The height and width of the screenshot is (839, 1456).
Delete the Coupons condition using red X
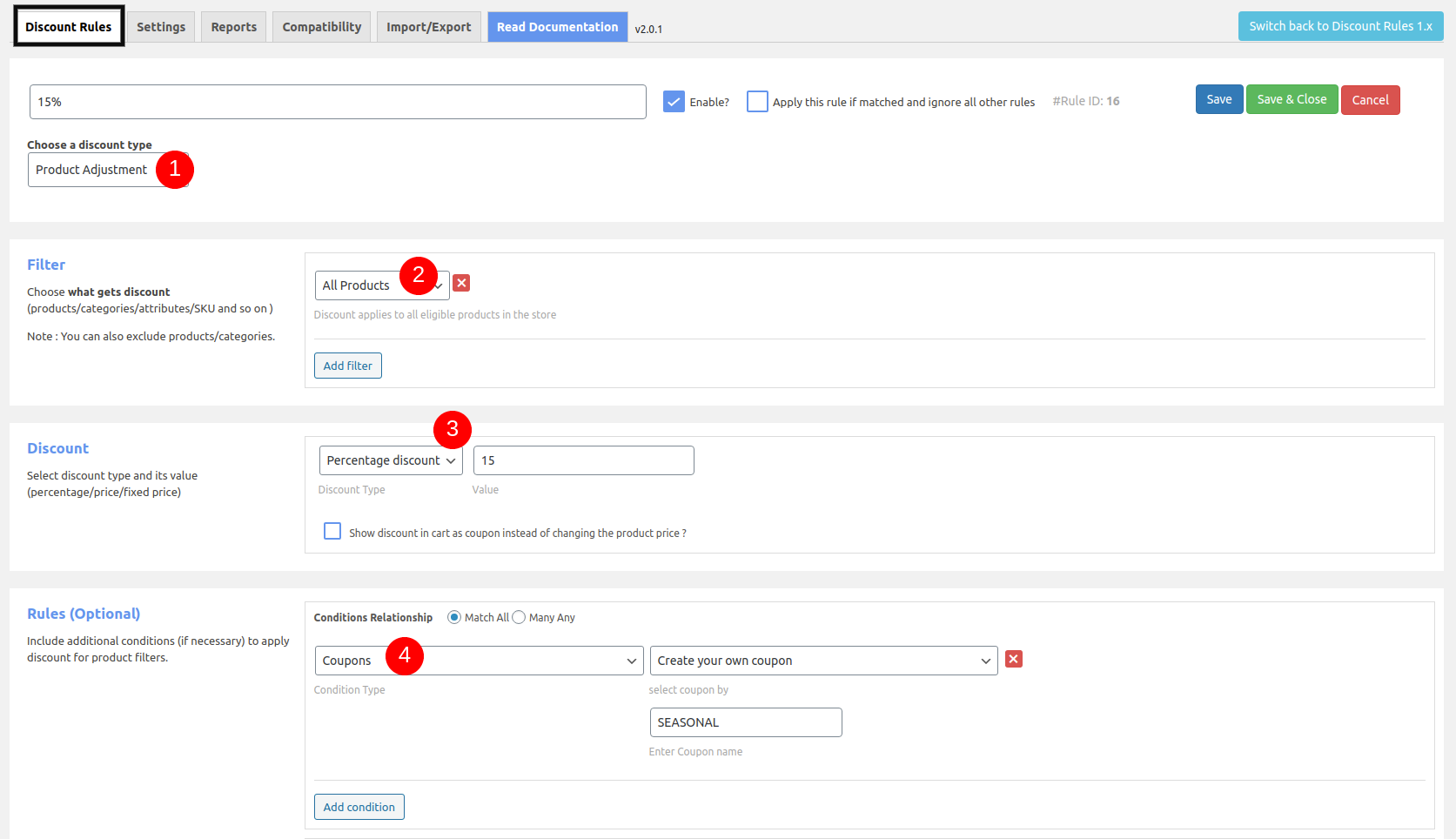pos(1013,659)
